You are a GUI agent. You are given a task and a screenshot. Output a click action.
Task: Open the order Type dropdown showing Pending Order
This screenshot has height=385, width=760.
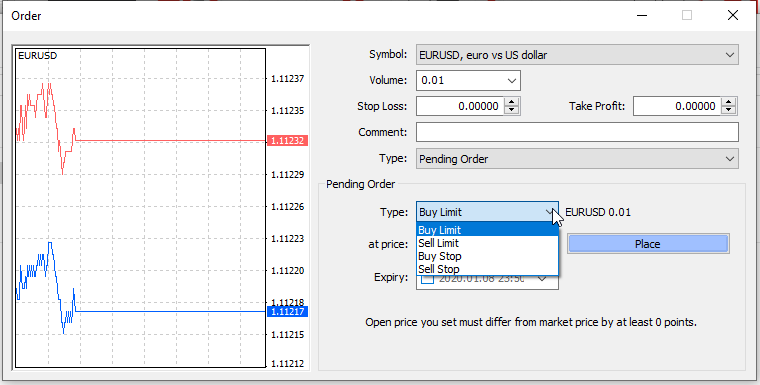click(577, 159)
